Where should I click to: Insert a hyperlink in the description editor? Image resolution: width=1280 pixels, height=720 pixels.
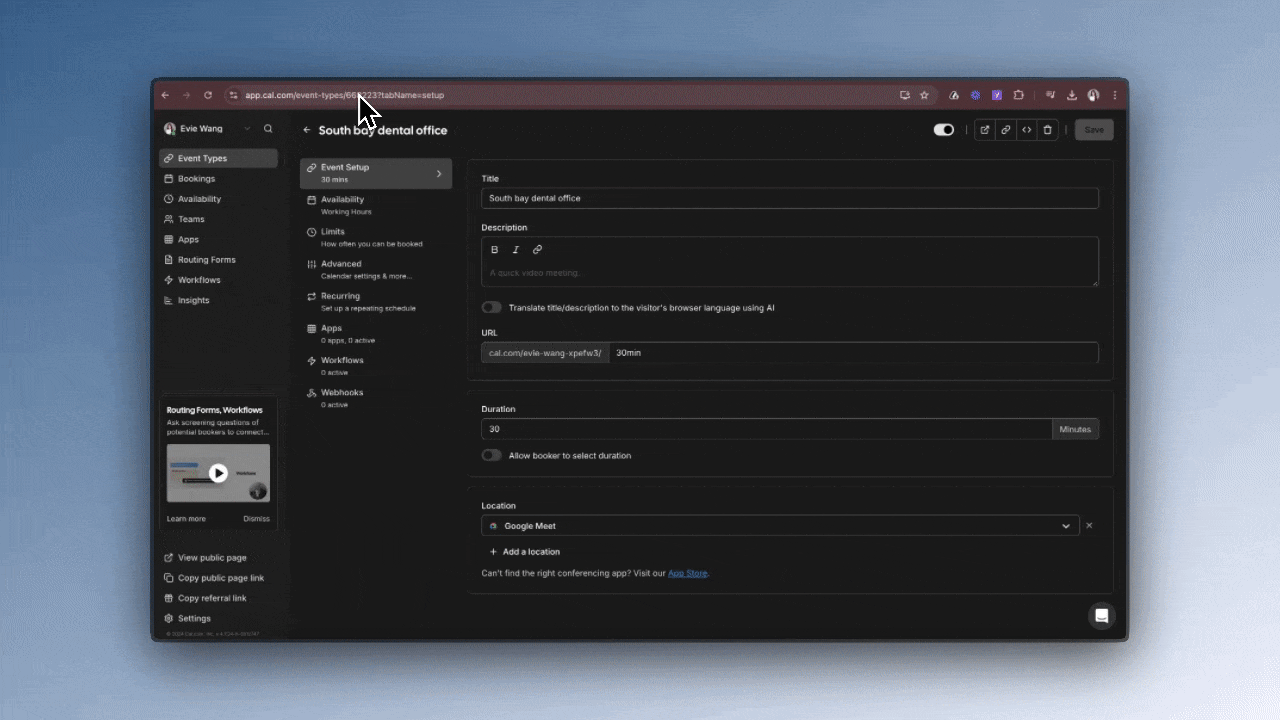[x=537, y=249]
